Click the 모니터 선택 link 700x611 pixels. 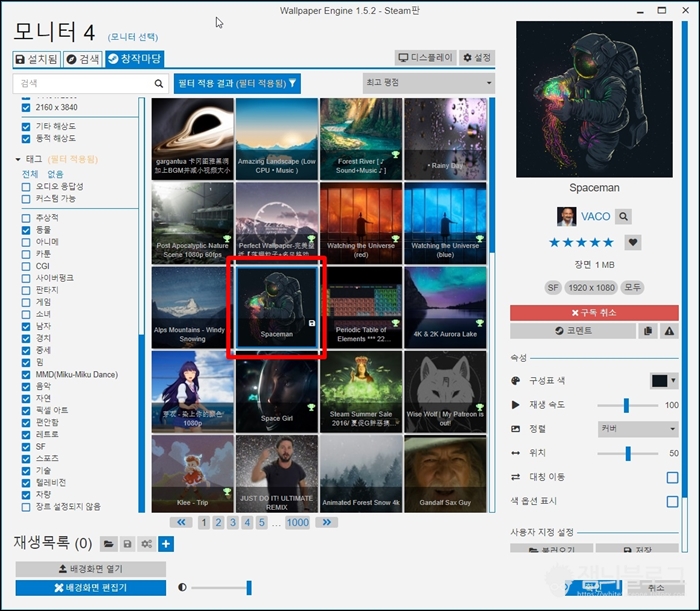[x=133, y=37]
